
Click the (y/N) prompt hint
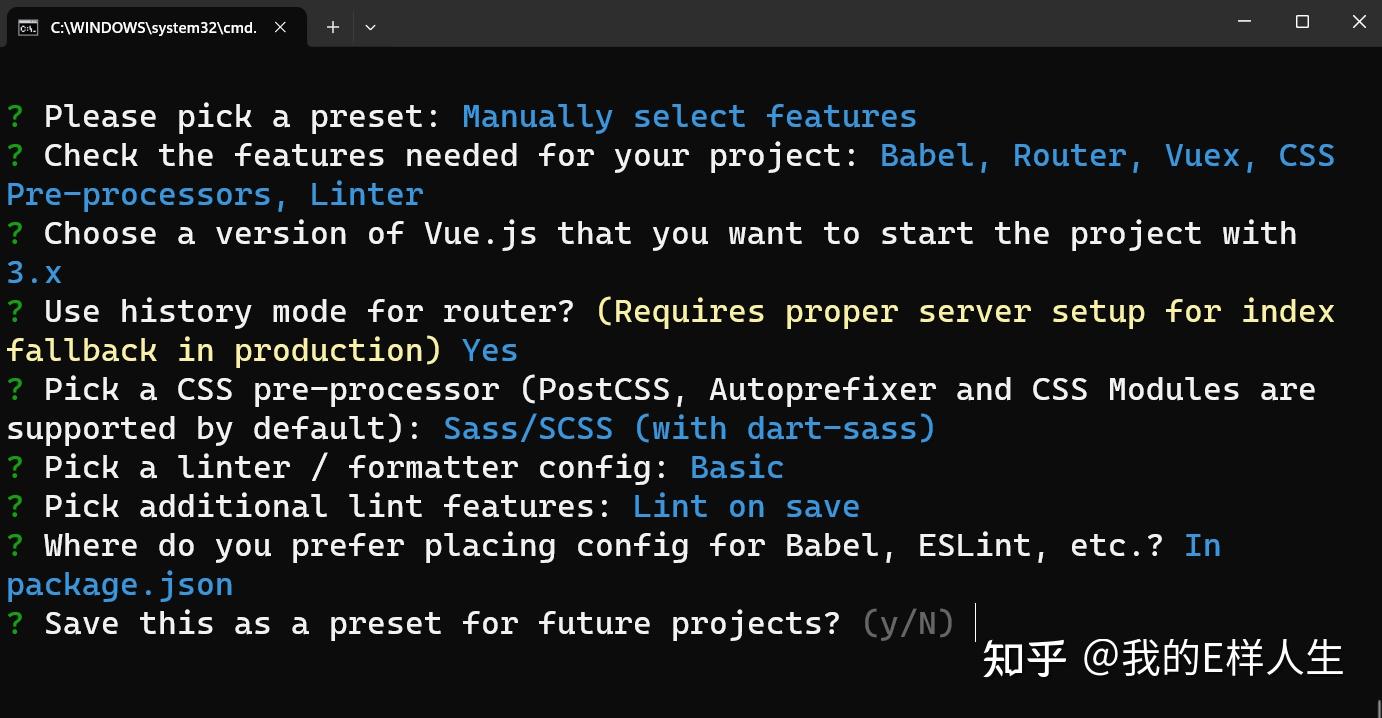coord(907,623)
